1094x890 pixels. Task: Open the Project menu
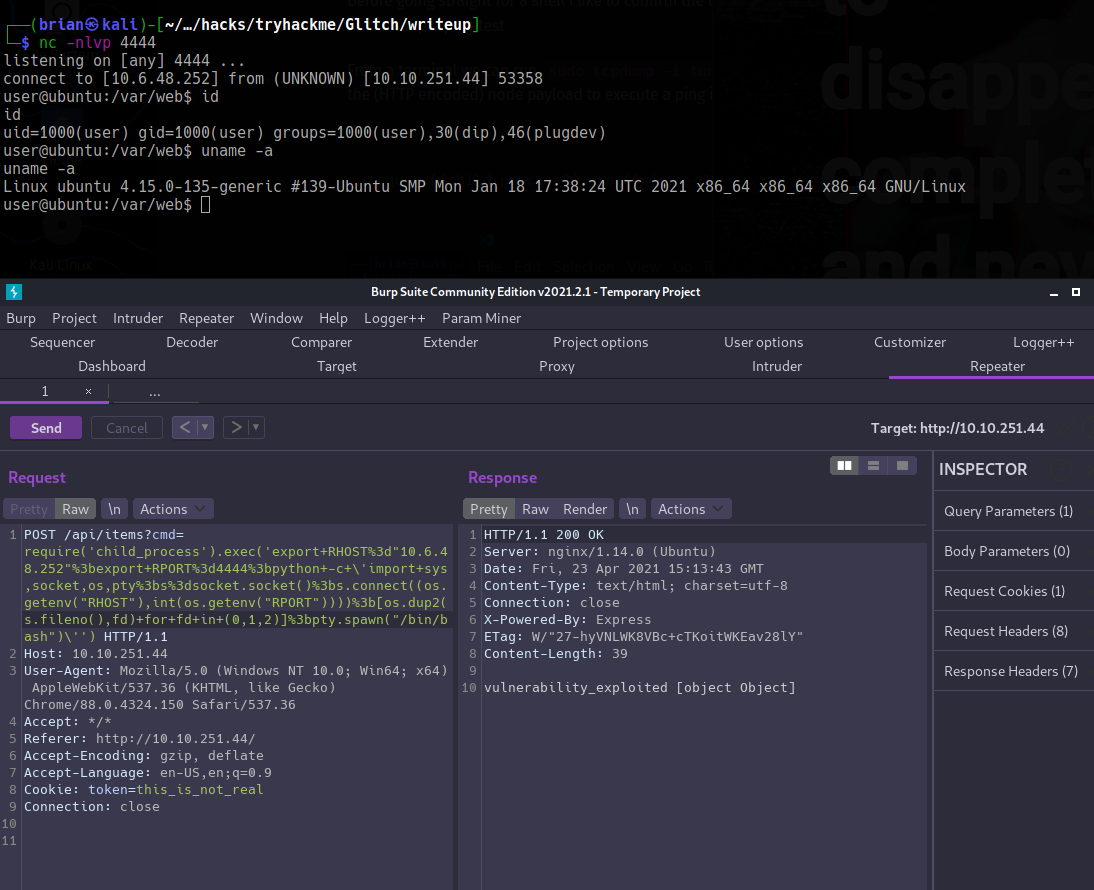74,318
